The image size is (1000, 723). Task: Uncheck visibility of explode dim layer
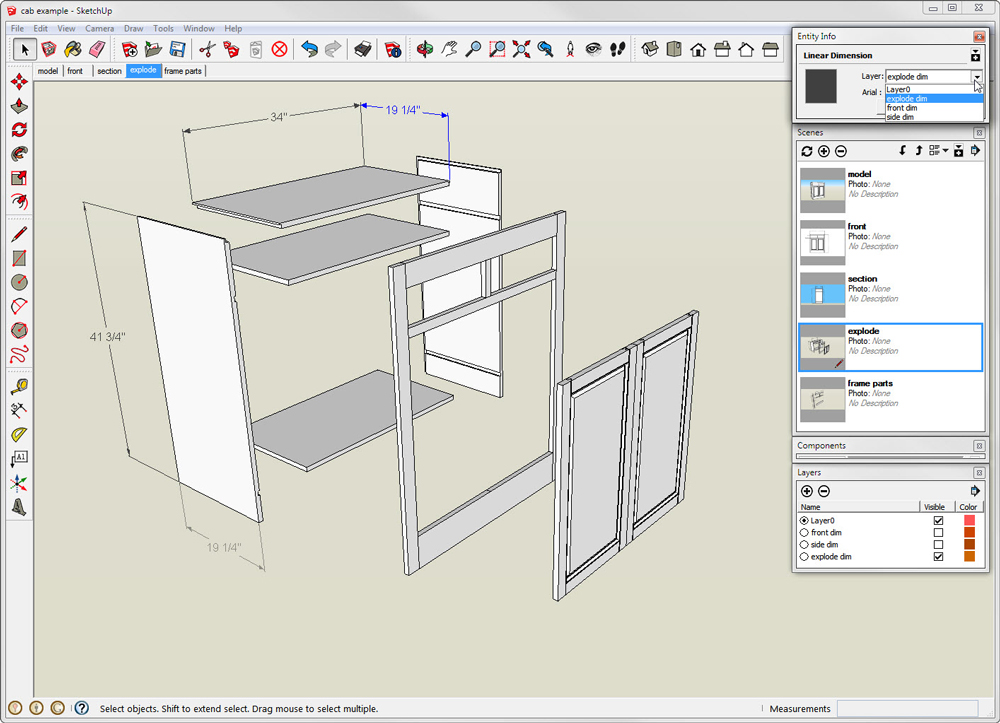pyautogui.click(x=938, y=557)
